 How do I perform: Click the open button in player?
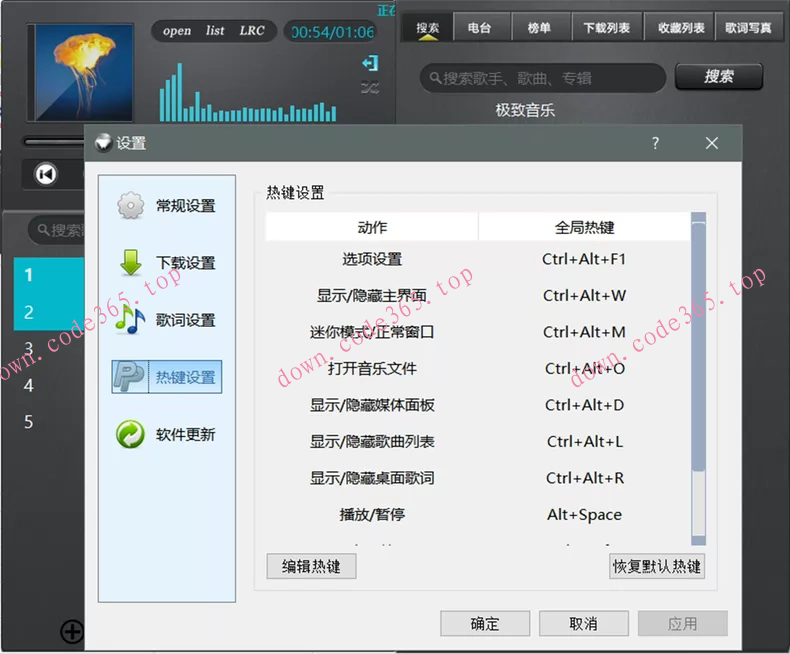[177, 31]
